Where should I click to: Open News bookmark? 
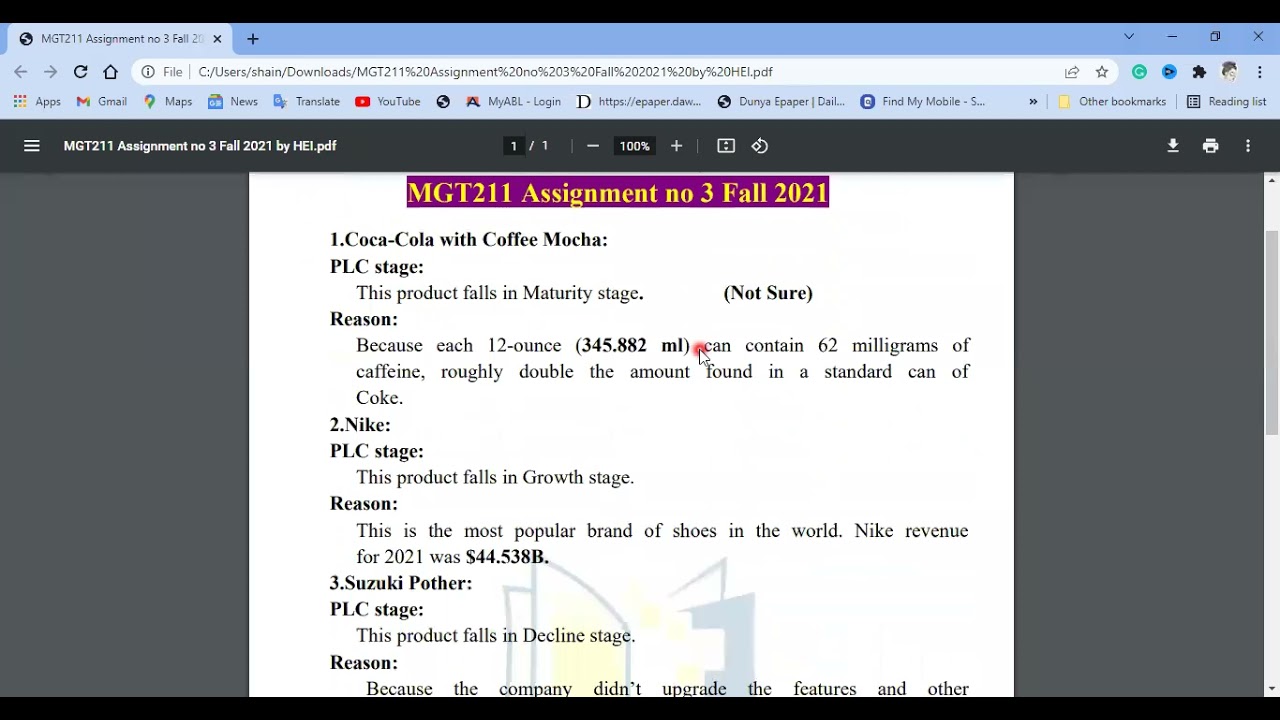click(233, 102)
